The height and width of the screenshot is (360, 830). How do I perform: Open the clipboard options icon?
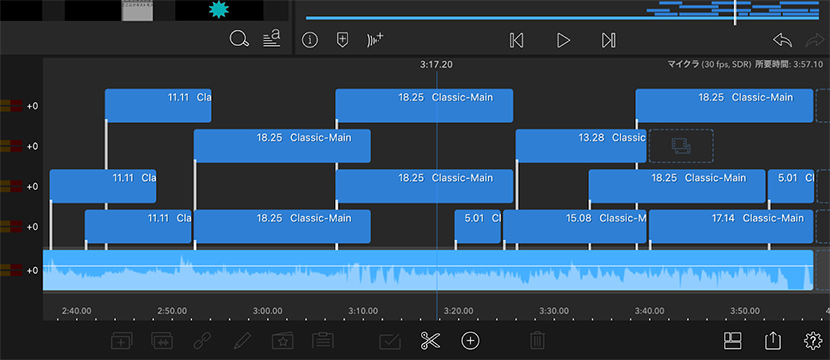coord(323,340)
